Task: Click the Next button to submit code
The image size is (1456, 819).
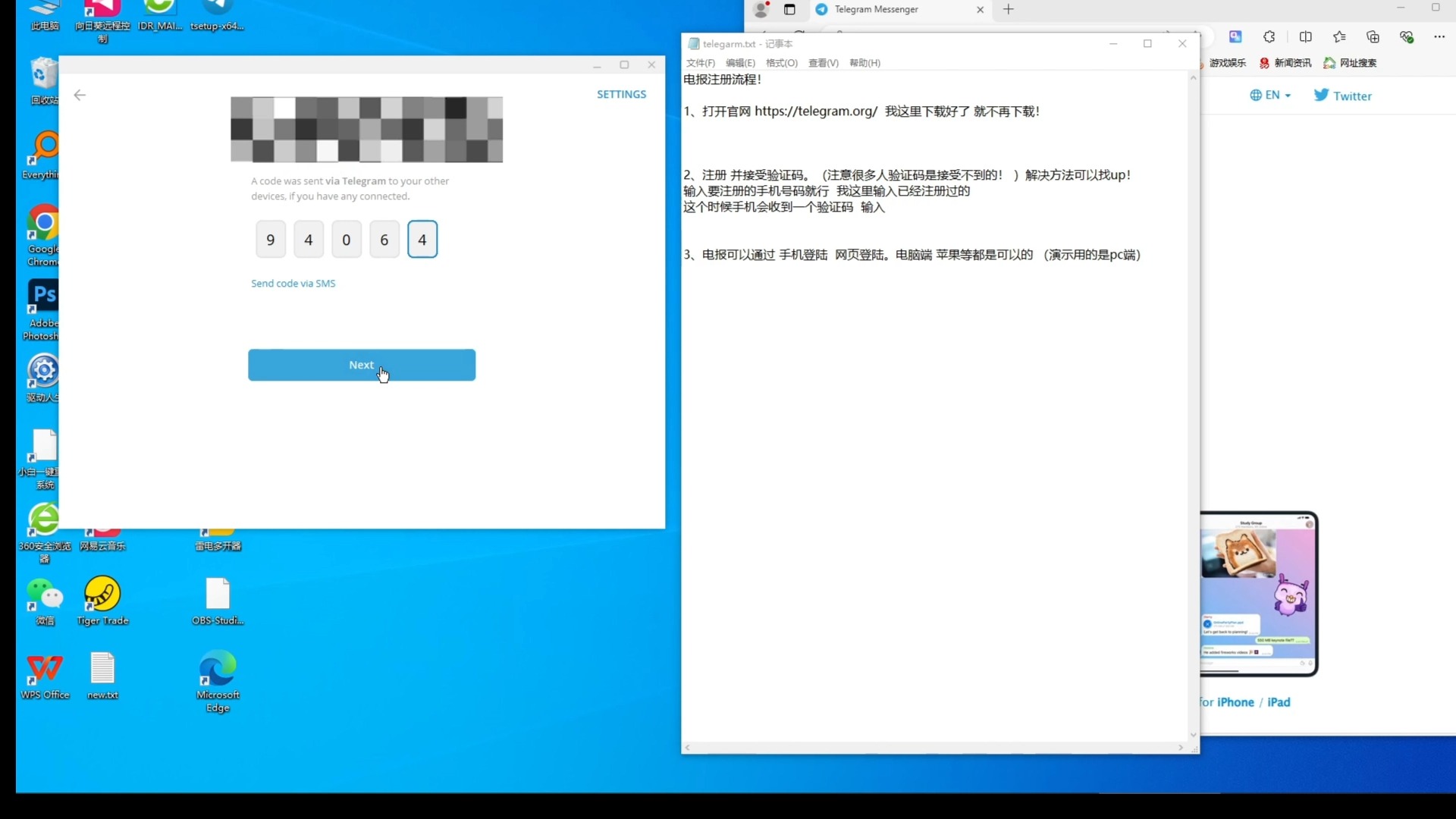Action: pos(362,364)
